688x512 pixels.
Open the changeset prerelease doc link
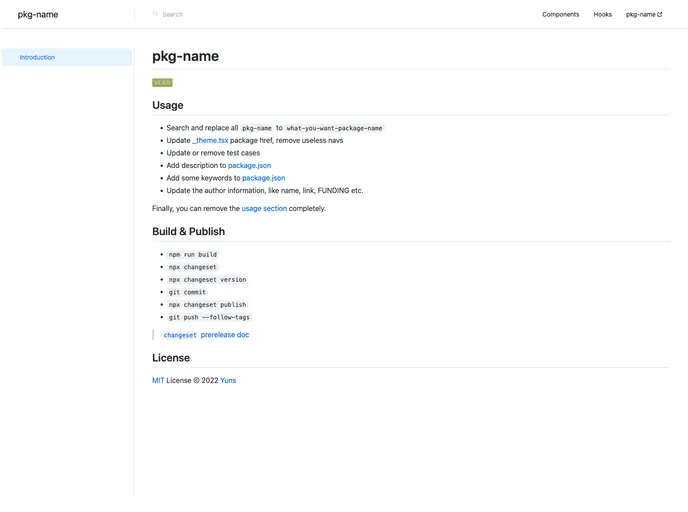206,335
